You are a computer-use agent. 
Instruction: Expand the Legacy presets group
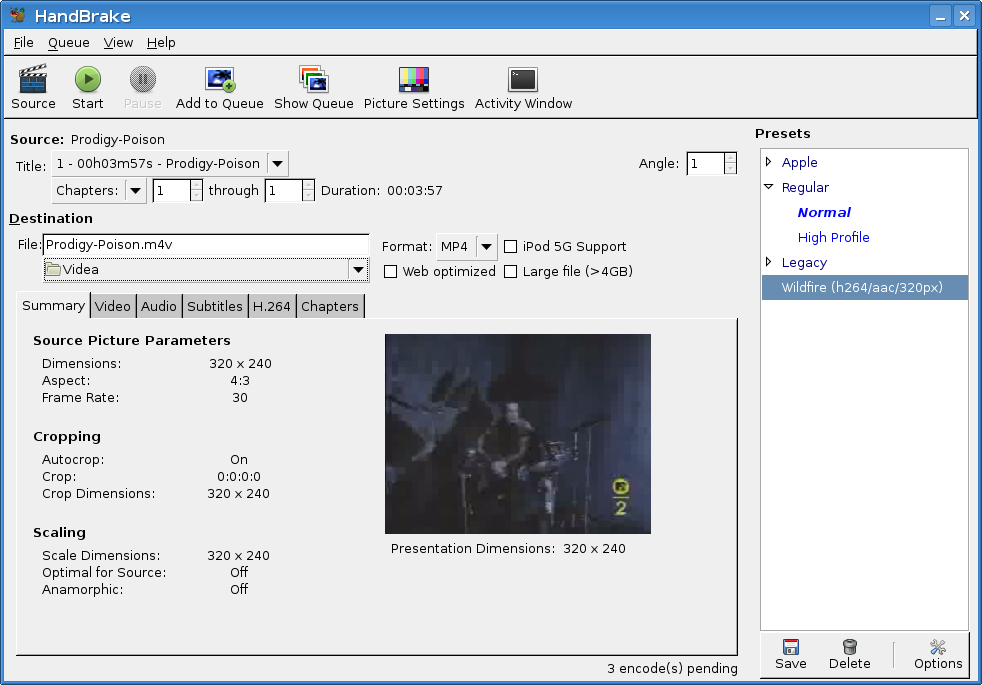click(769, 262)
